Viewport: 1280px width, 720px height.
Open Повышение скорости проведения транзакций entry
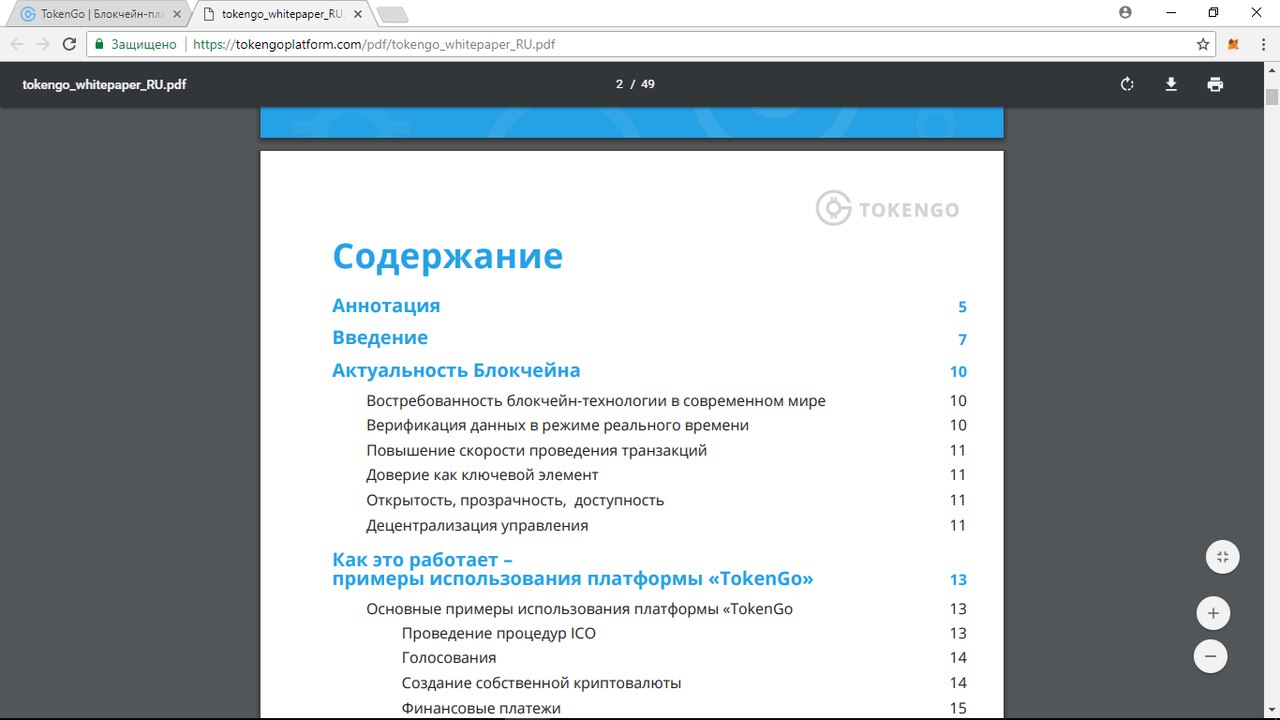coord(537,451)
